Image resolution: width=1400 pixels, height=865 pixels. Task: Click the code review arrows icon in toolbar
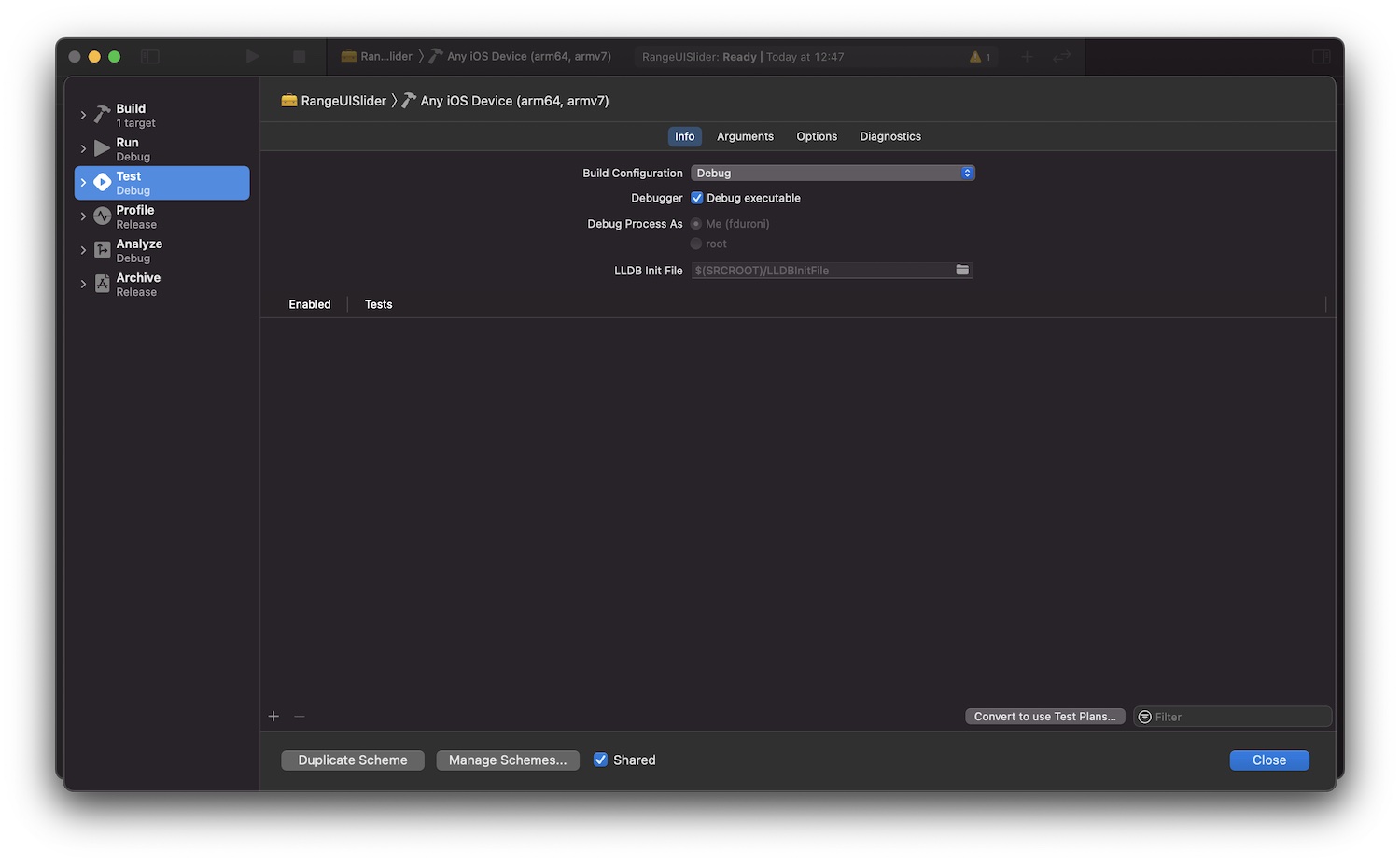point(1062,57)
